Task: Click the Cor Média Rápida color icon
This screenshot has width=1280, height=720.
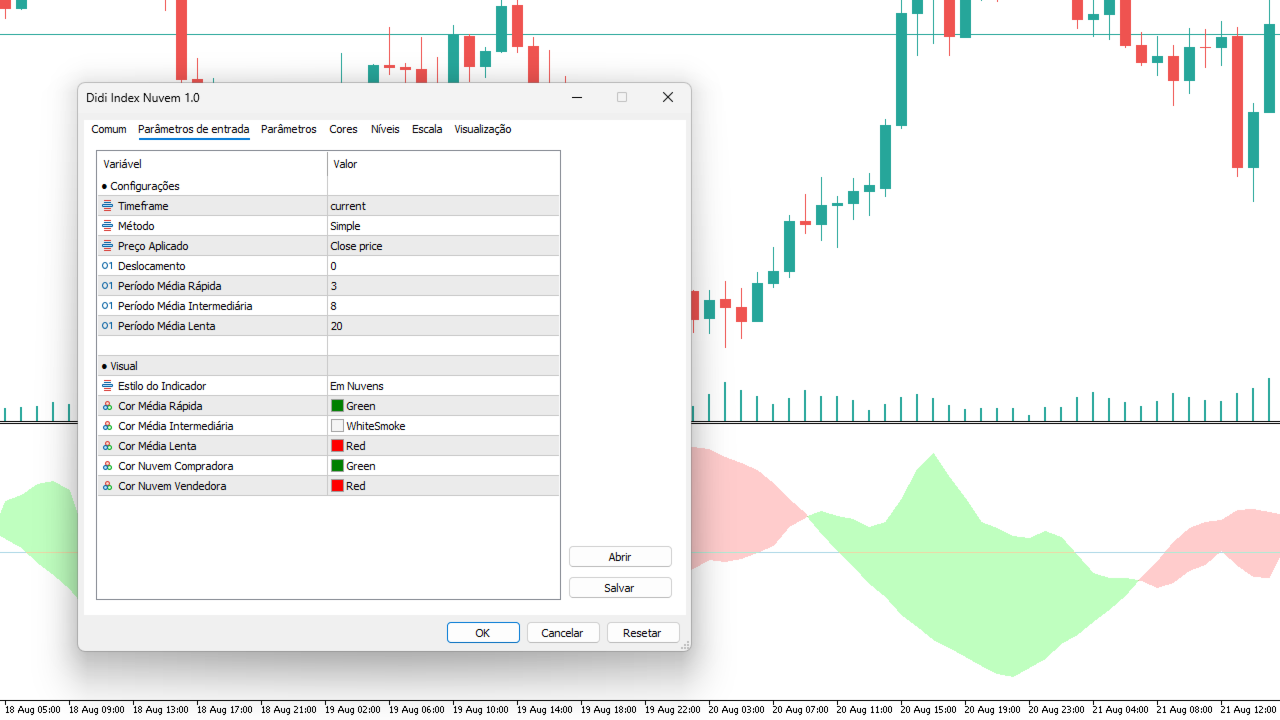Action: [x=108, y=406]
